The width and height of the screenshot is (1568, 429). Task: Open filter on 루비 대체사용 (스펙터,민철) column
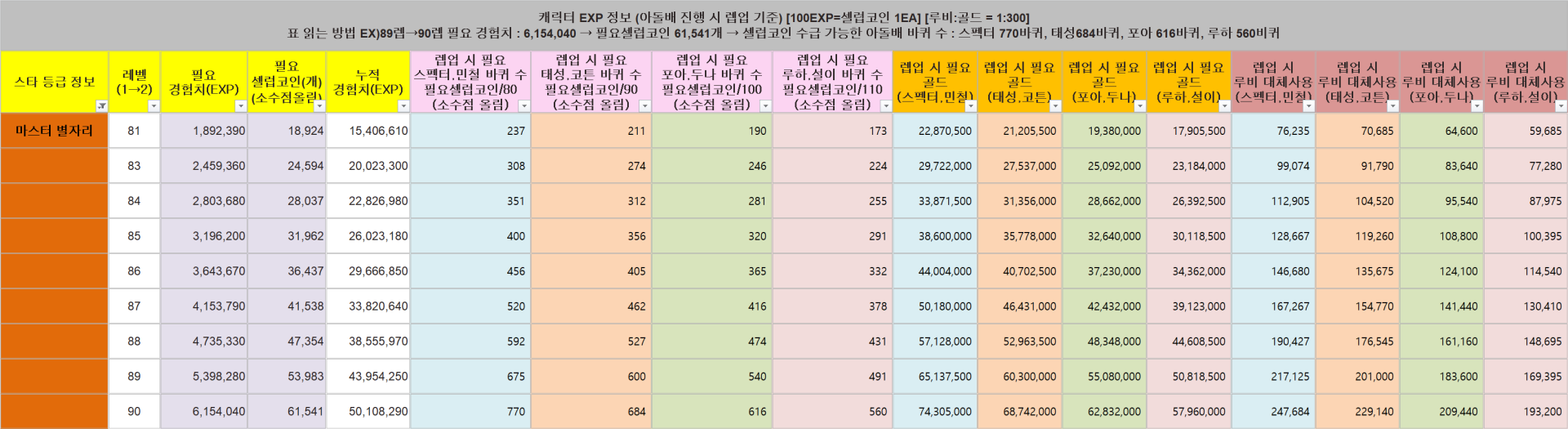coord(1308,106)
